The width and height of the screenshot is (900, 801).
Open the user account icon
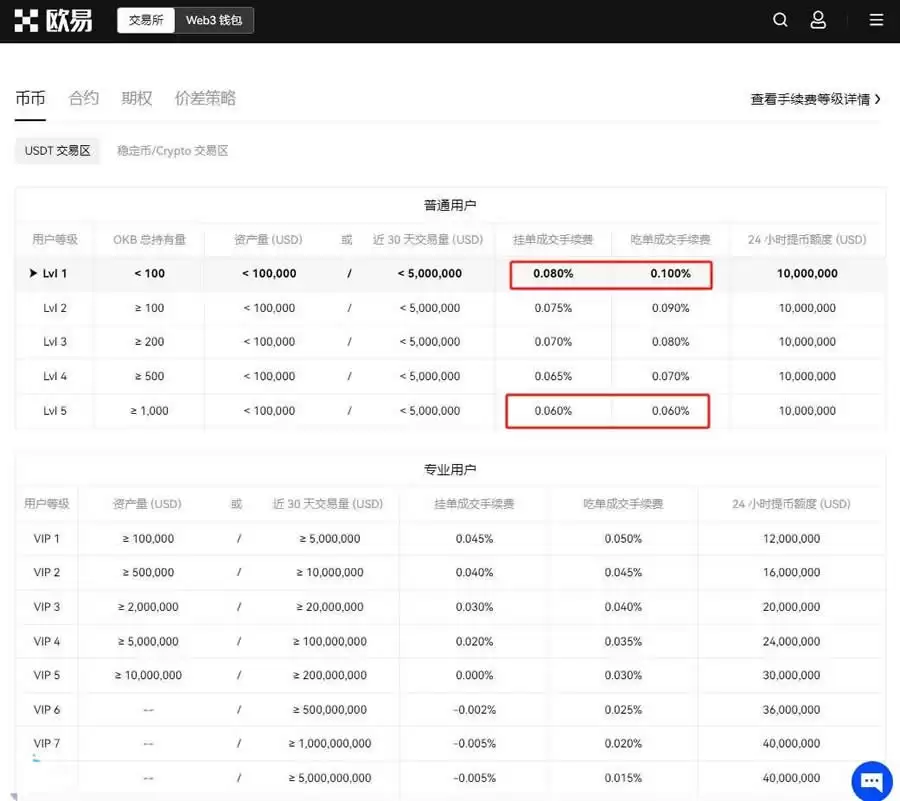click(x=818, y=19)
